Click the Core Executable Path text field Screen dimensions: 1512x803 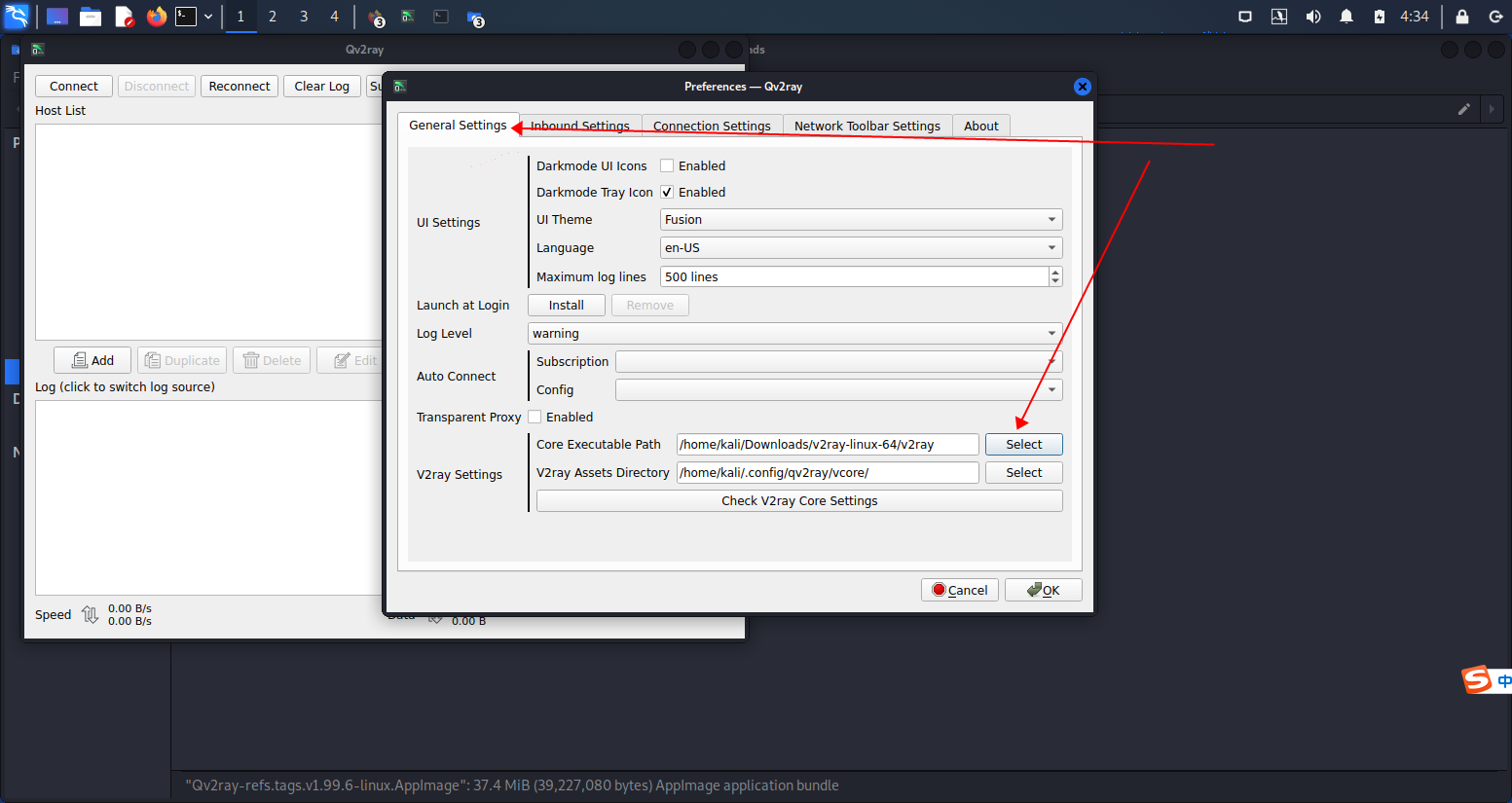(x=828, y=445)
